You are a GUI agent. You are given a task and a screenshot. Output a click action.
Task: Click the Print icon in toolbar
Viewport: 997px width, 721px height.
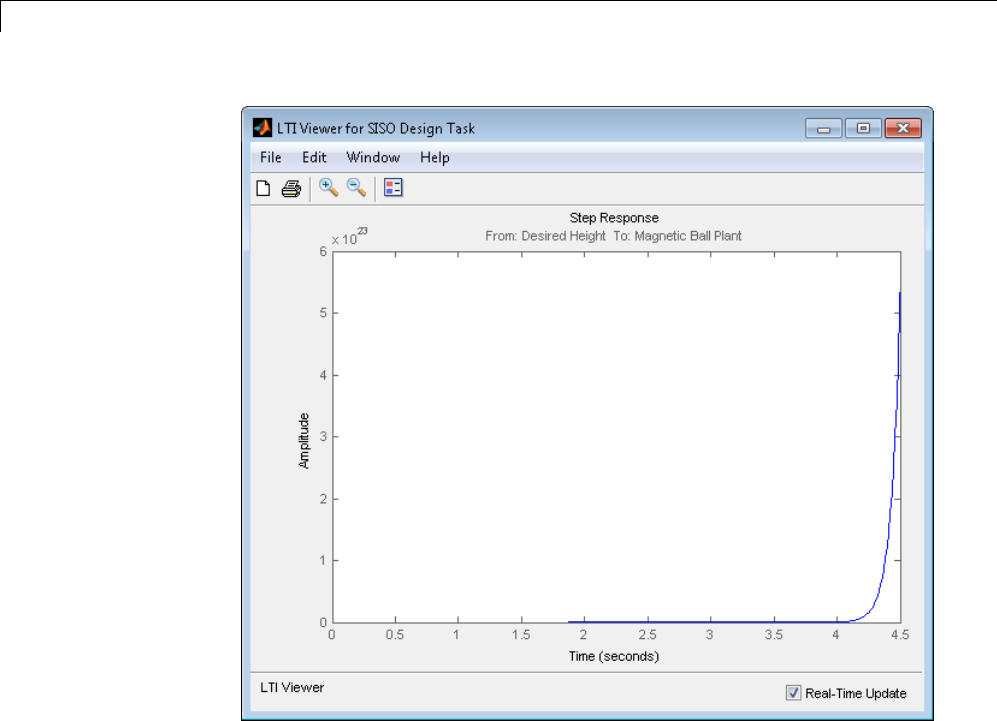coord(291,188)
